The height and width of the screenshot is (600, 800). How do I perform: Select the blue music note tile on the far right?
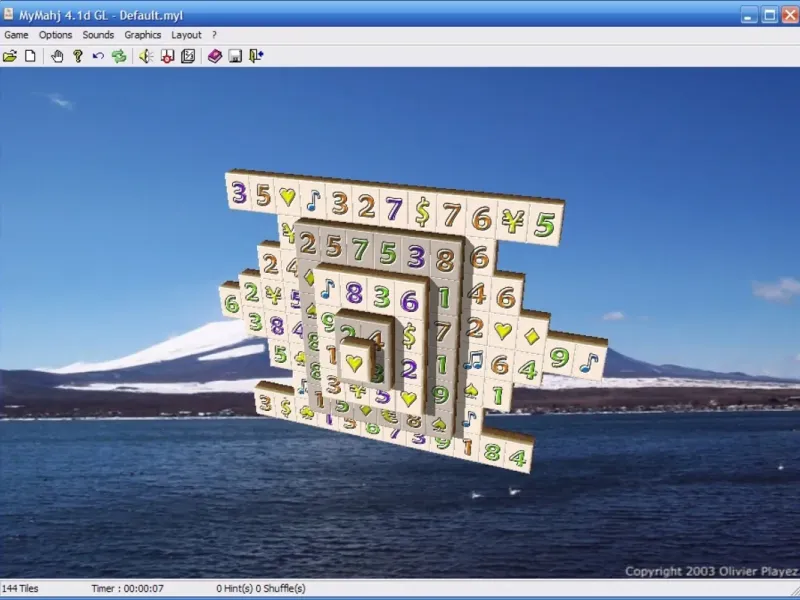coord(589,362)
